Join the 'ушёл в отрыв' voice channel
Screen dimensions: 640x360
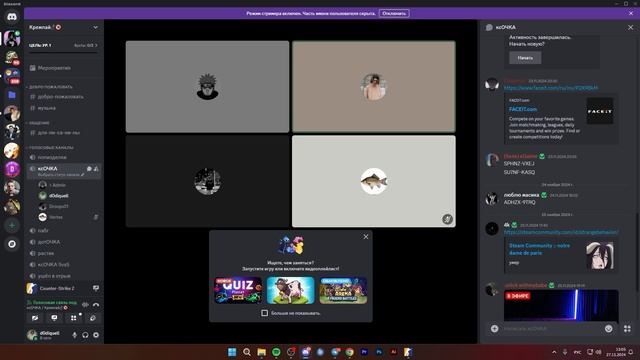coord(54,276)
